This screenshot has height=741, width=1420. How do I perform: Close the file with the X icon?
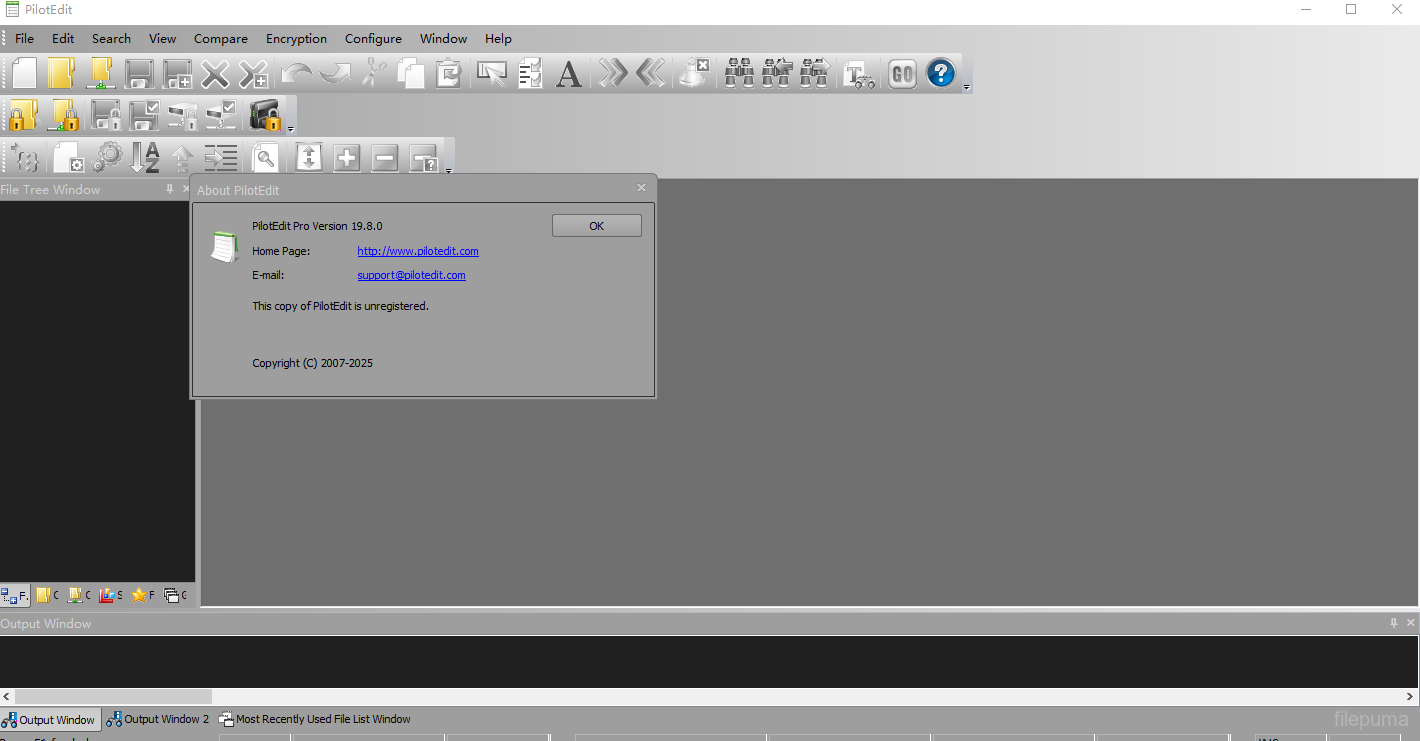(215, 73)
